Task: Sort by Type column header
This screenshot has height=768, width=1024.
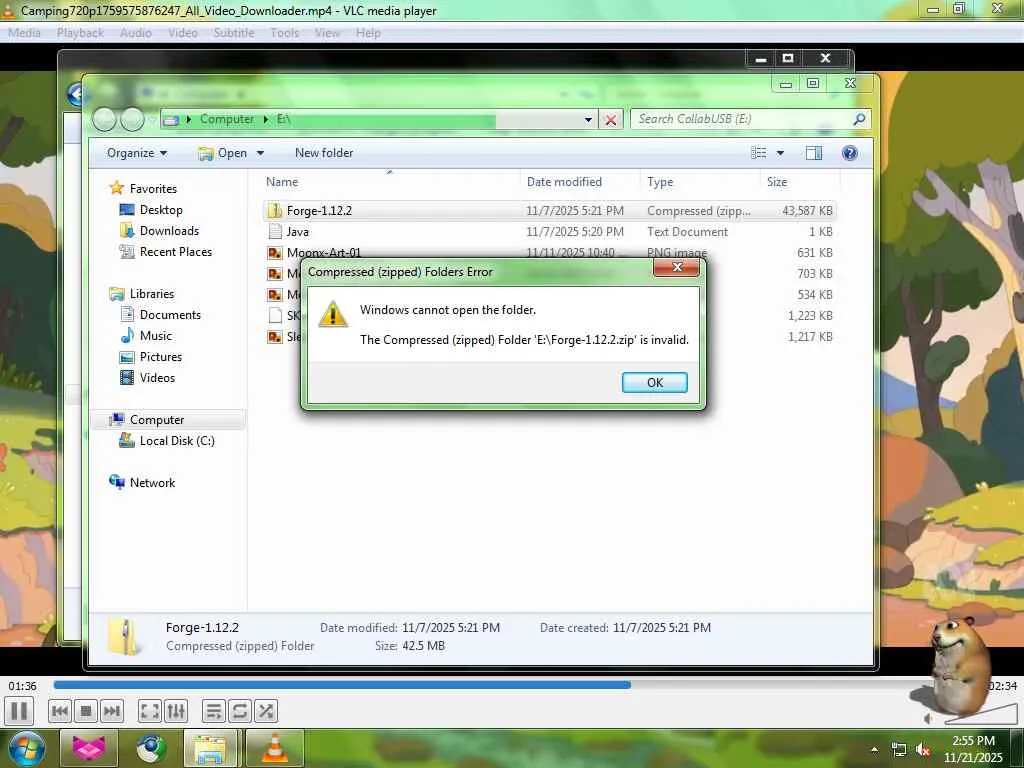Action: click(700, 182)
